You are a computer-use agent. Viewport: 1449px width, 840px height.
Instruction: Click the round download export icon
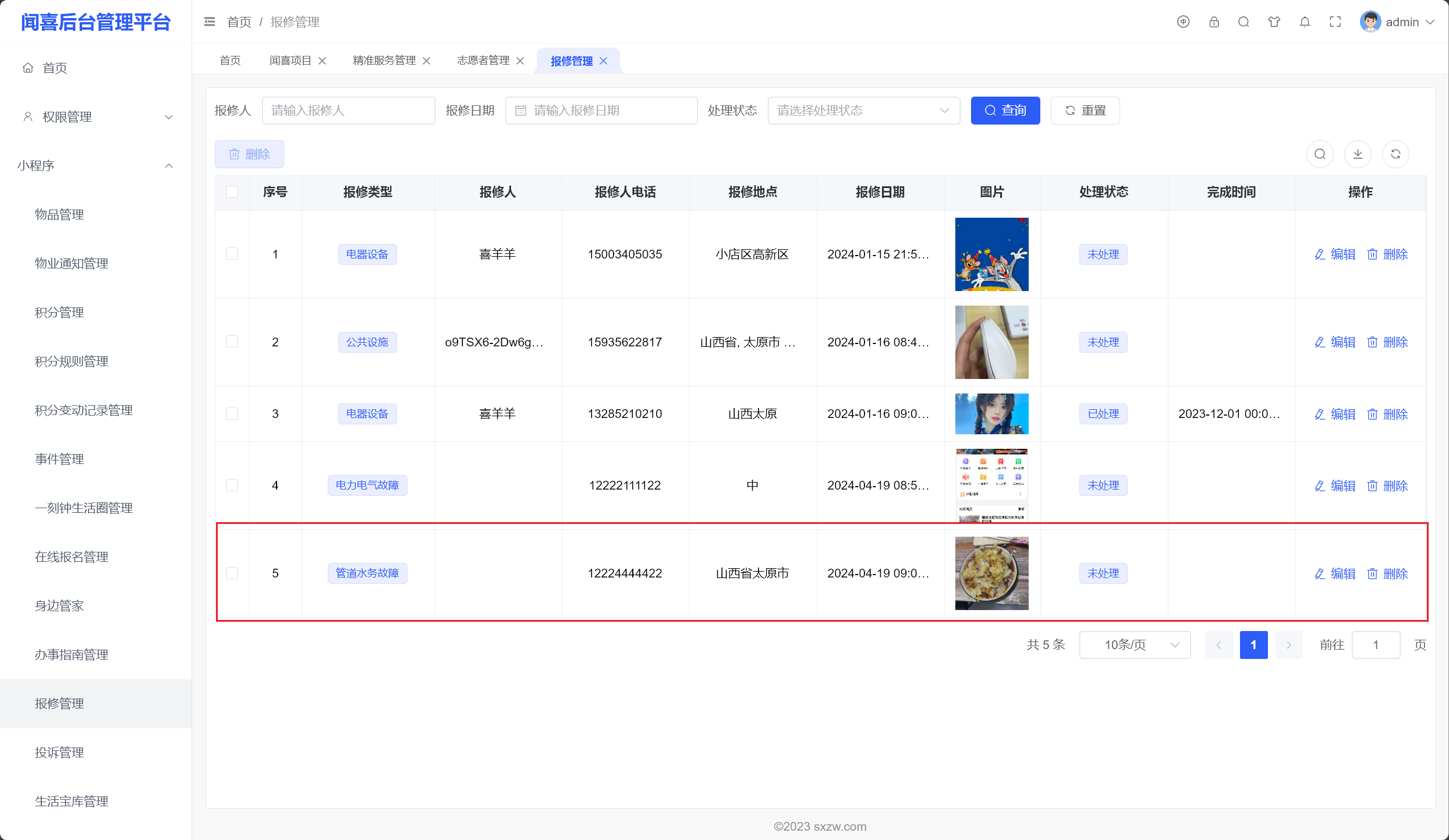tap(1358, 154)
